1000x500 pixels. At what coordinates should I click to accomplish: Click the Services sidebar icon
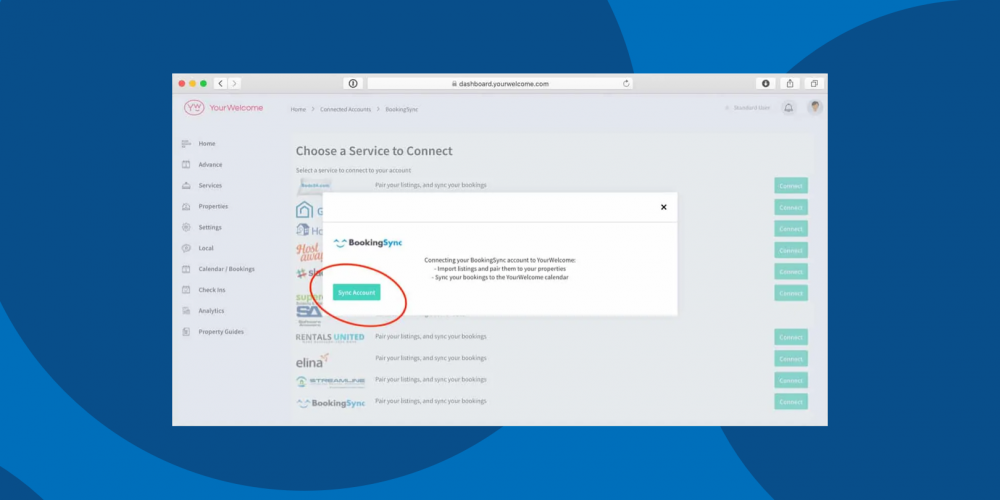coord(186,186)
